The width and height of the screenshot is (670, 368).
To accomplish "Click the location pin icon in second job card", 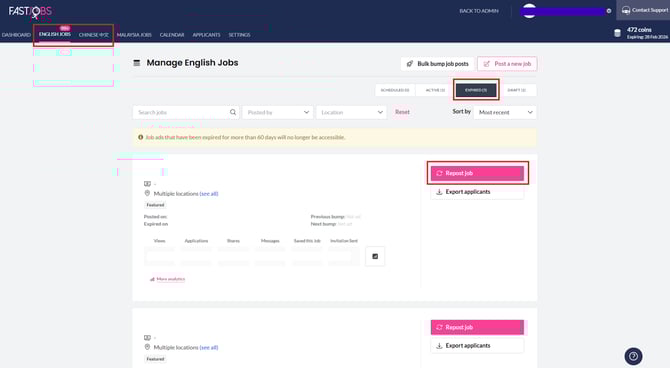I will pos(147,347).
